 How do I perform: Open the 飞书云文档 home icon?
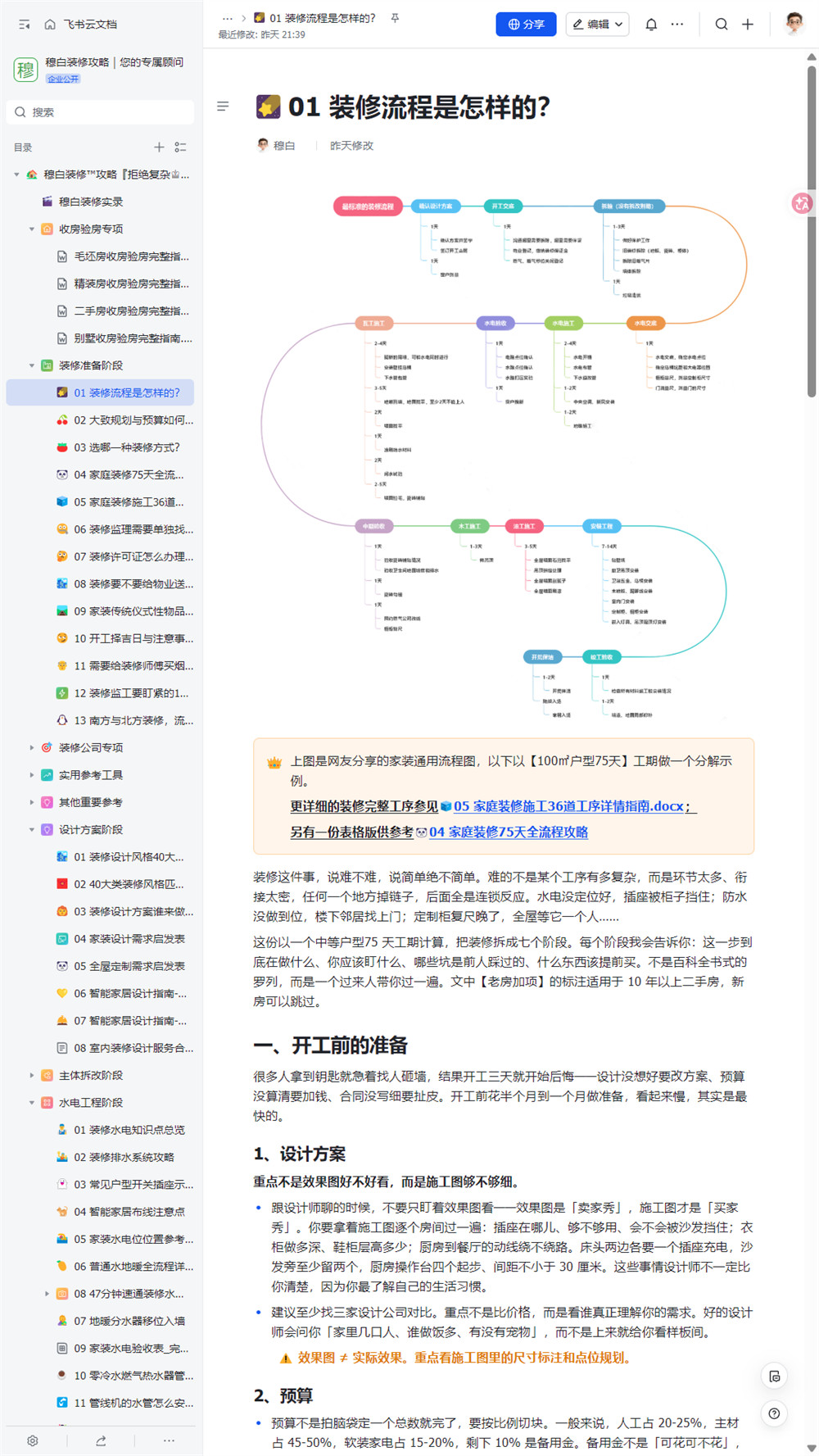pos(50,25)
